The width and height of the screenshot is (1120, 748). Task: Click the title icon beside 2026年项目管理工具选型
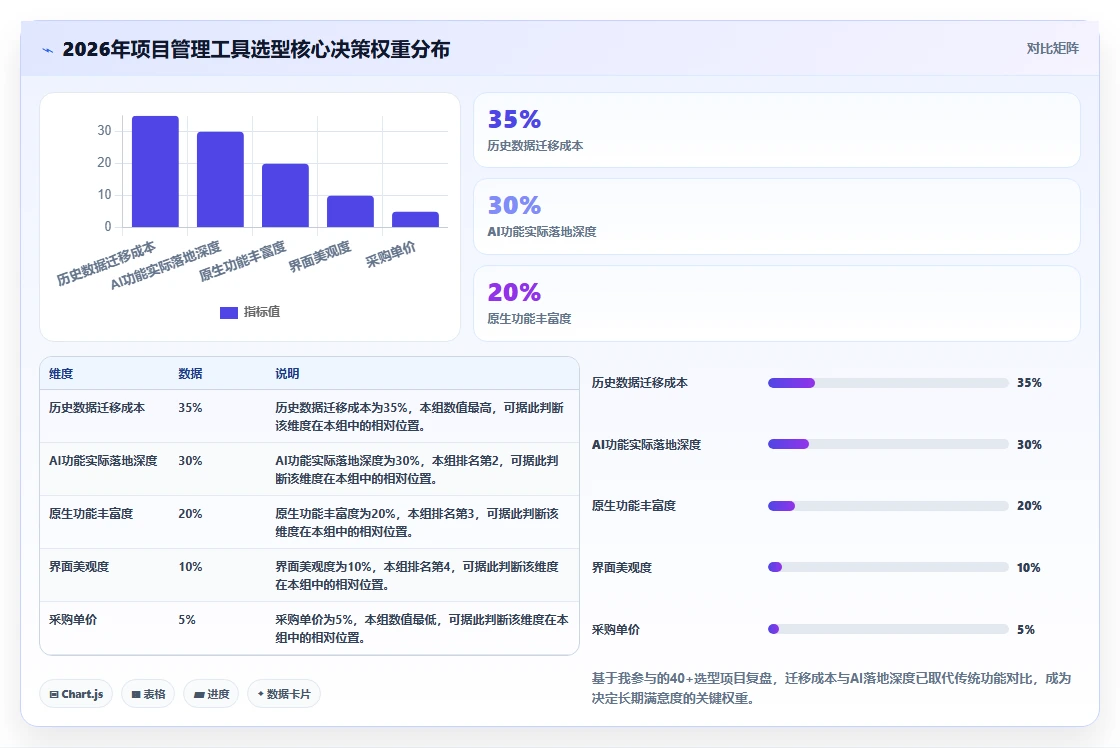click(x=48, y=50)
